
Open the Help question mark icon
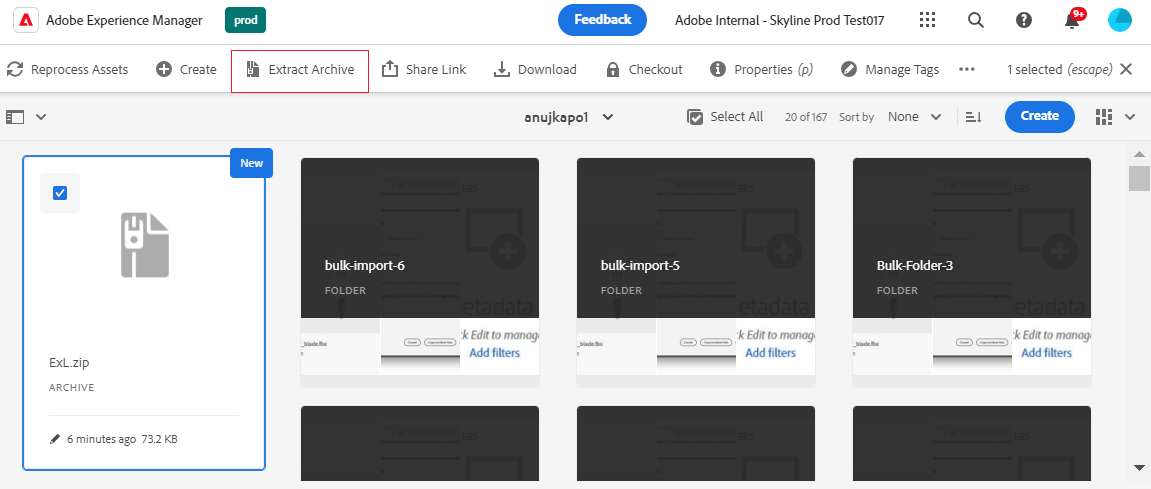[x=1024, y=20]
